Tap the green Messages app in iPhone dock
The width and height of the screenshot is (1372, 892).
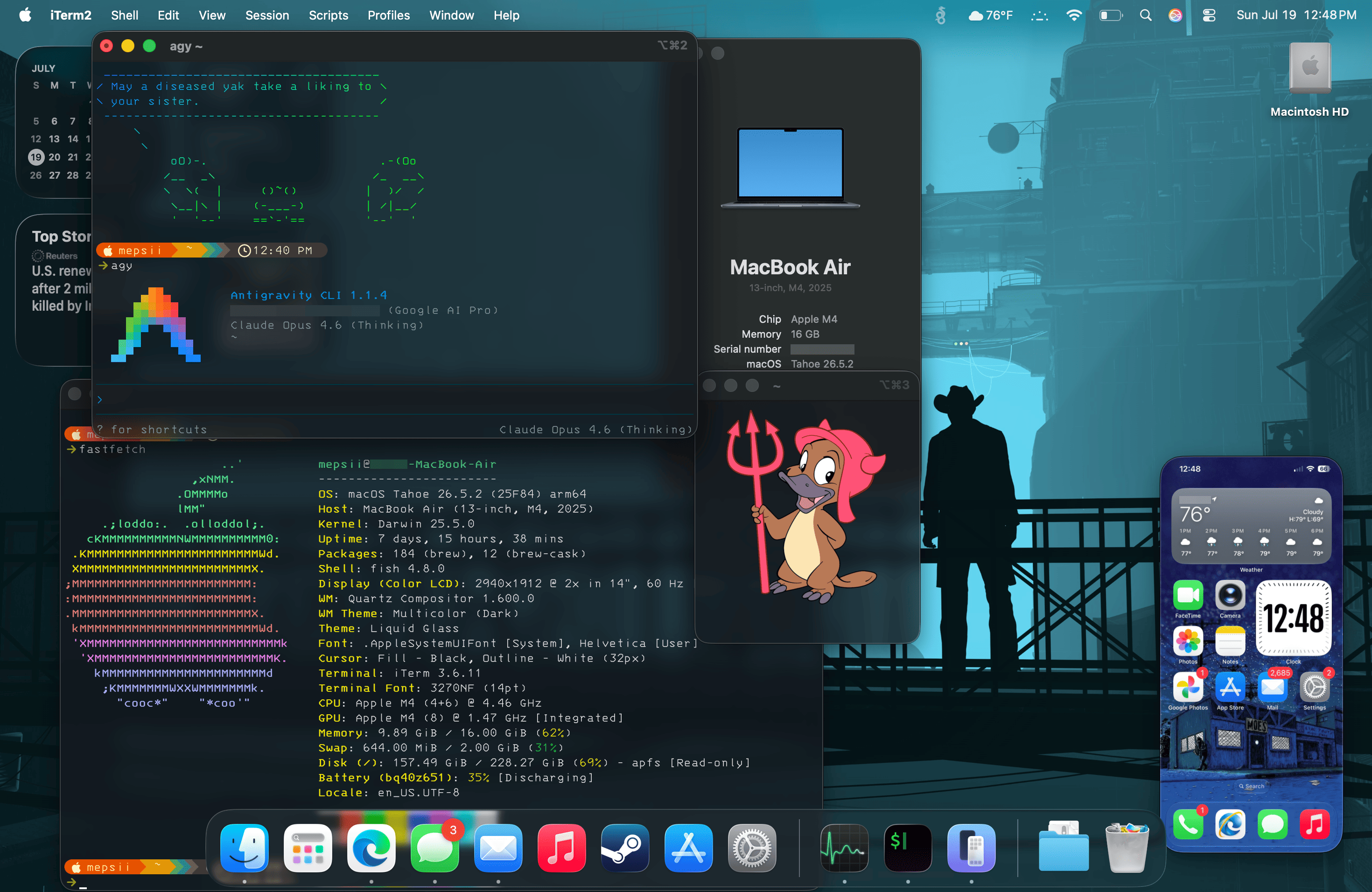[1272, 824]
